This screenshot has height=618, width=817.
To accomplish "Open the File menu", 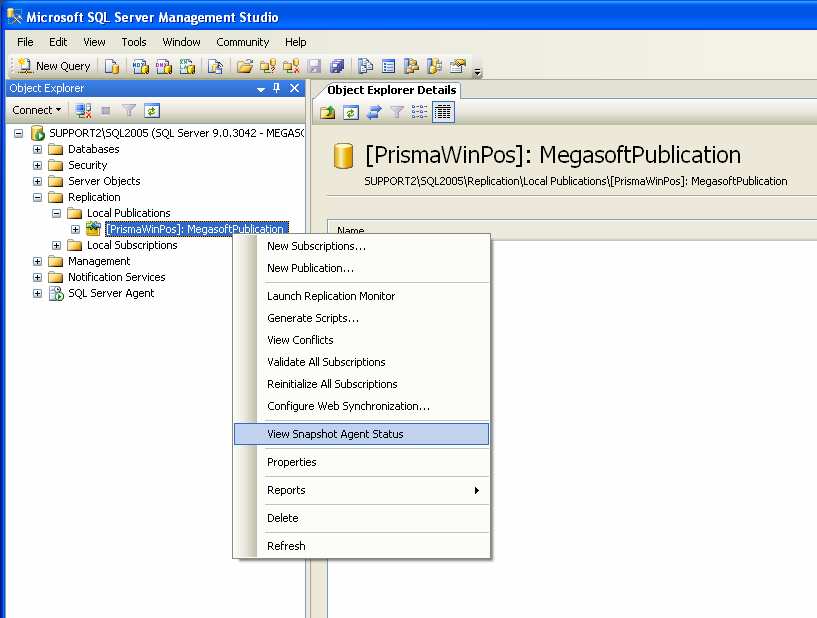I will pos(25,42).
